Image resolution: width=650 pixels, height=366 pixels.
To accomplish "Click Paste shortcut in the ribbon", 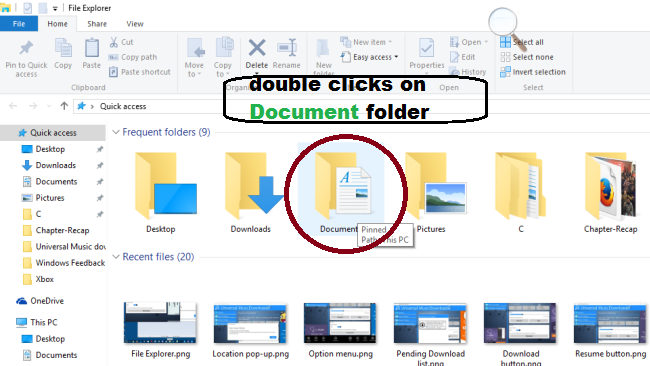I will click(x=140, y=72).
